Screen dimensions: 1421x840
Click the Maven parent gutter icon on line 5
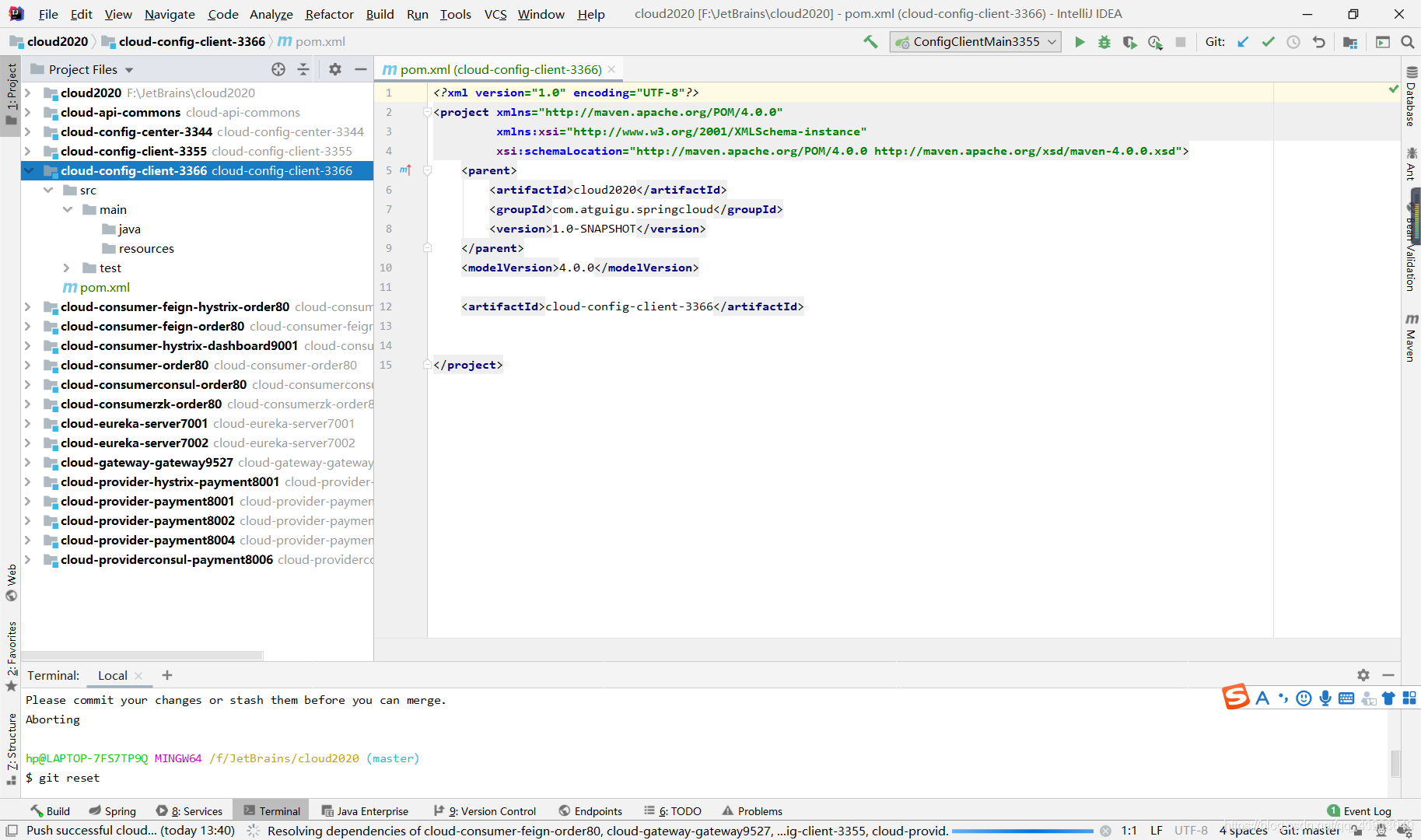point(405,170)
